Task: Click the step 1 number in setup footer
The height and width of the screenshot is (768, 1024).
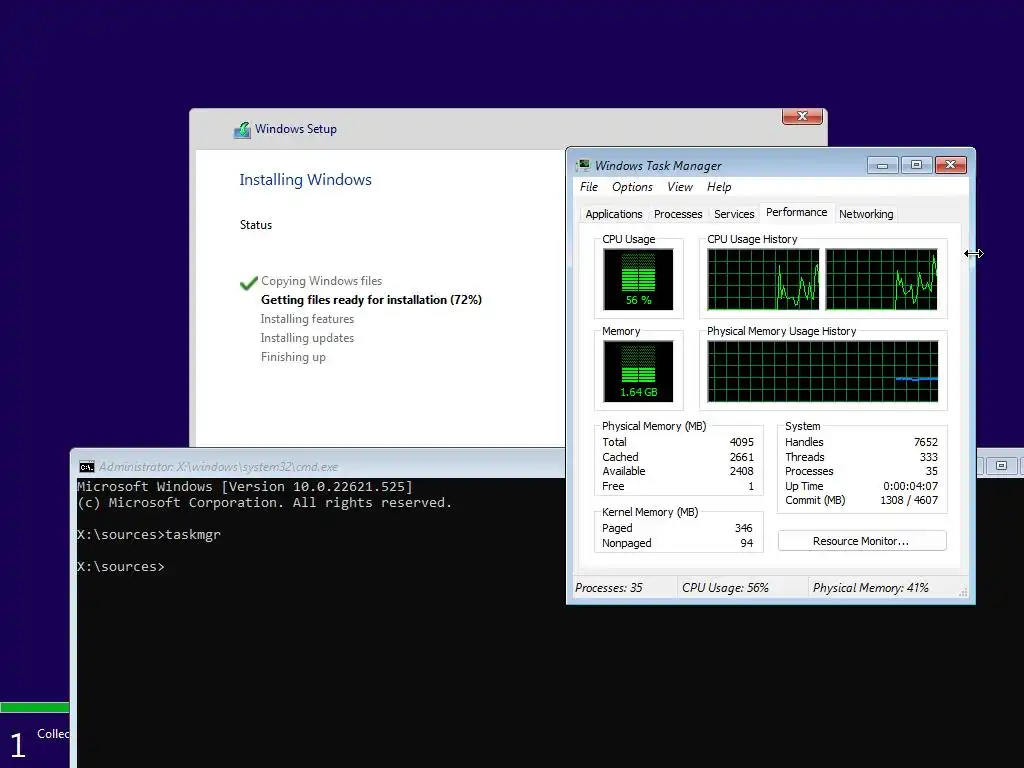Action: (18, 745)
